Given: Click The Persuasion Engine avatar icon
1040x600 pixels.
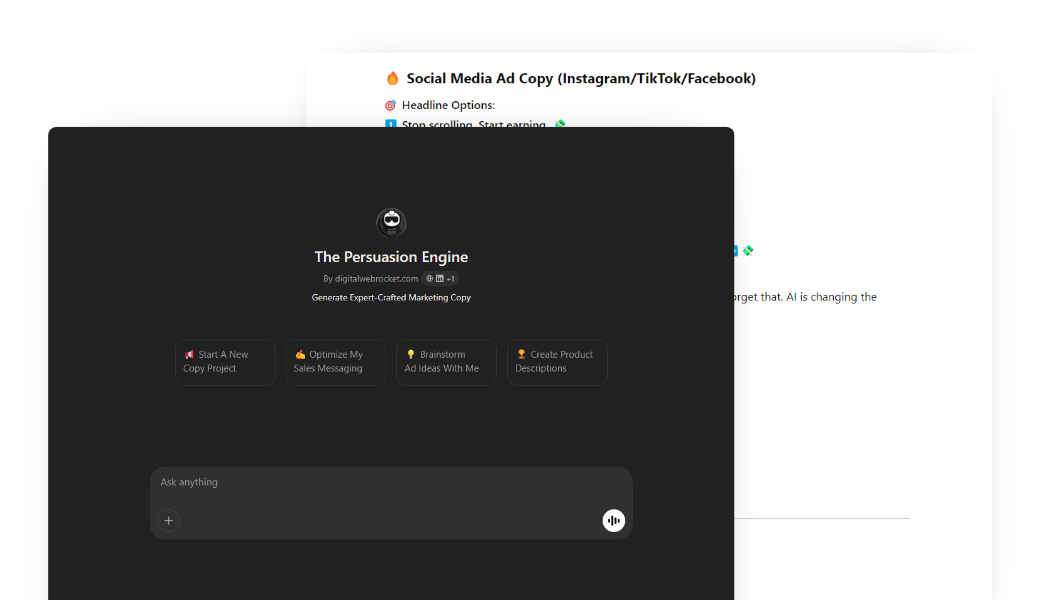Looking at the screenshot, I should click(x=391, y=222).
